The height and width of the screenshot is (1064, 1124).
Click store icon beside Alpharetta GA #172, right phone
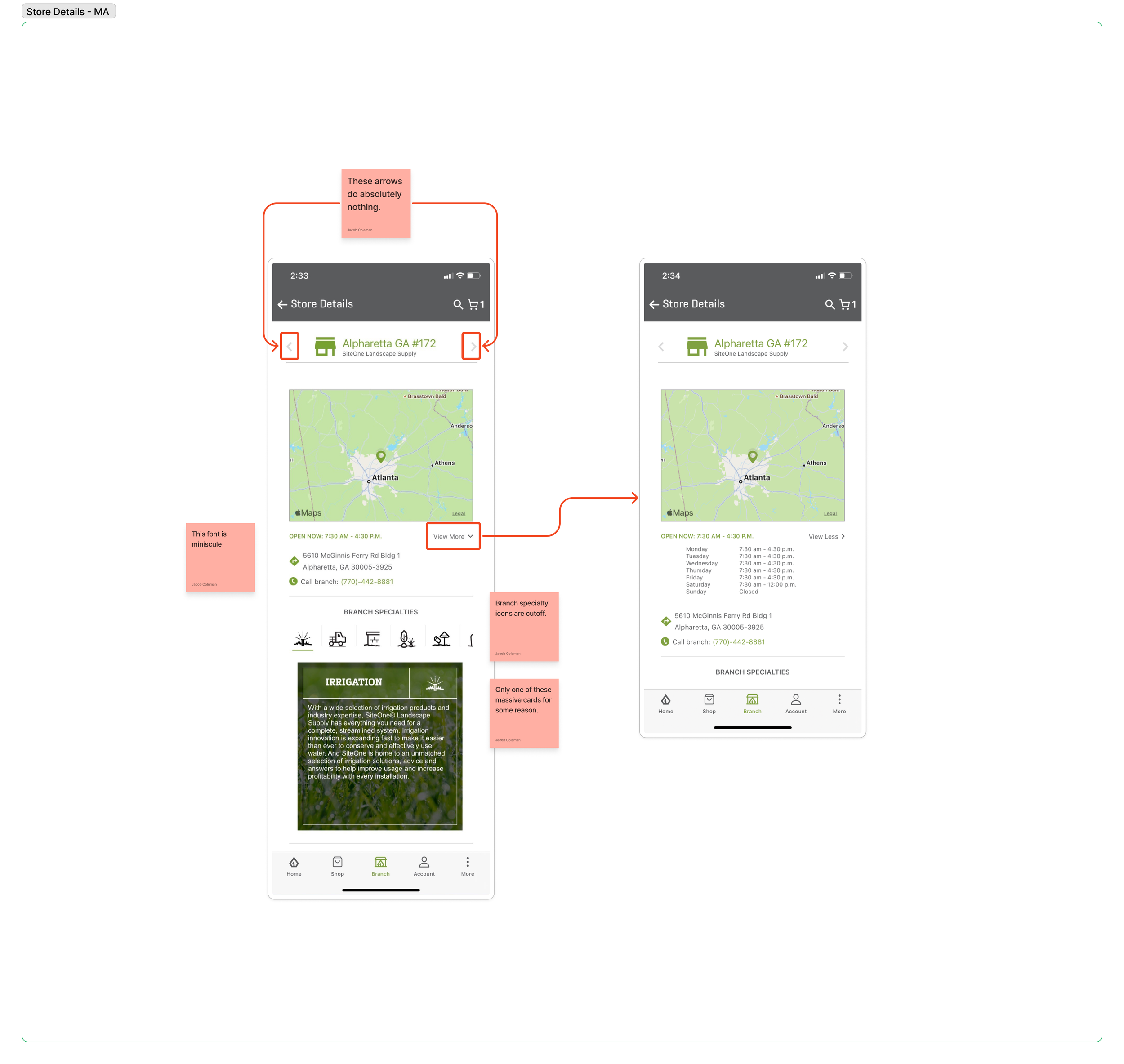[697, 347]
